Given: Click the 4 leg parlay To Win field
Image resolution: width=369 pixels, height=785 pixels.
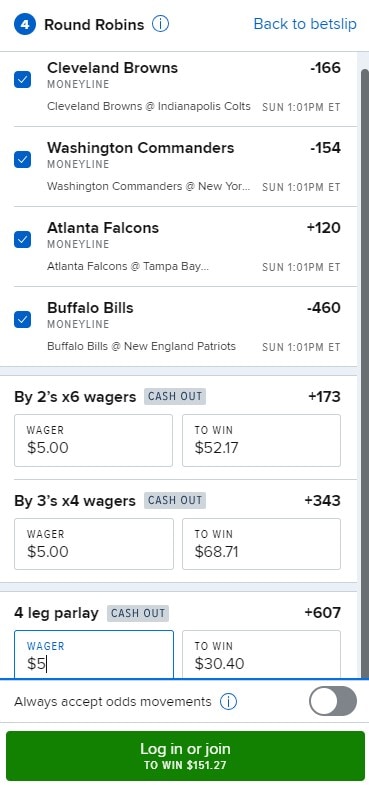Looking at the screenshot, I should point(261,654).
